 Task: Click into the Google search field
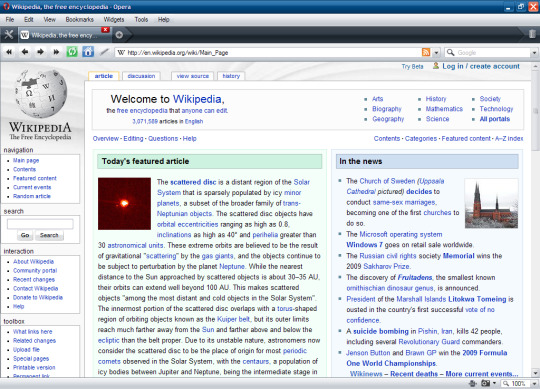point(494,53)
